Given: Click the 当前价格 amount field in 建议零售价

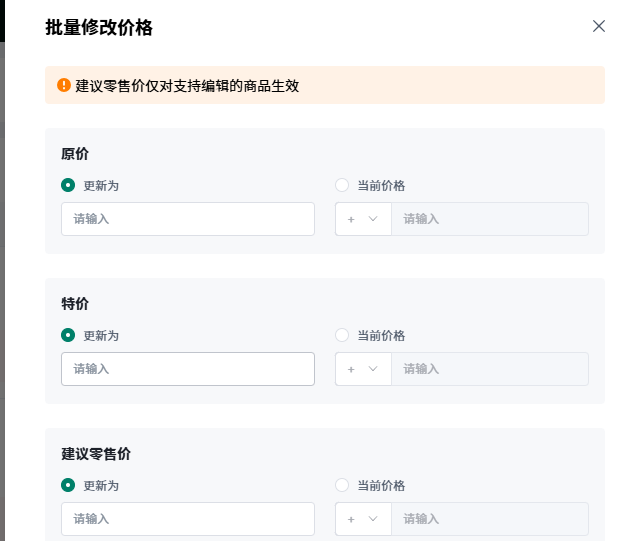Looking at the screenshot, I should tap(489, 519).
